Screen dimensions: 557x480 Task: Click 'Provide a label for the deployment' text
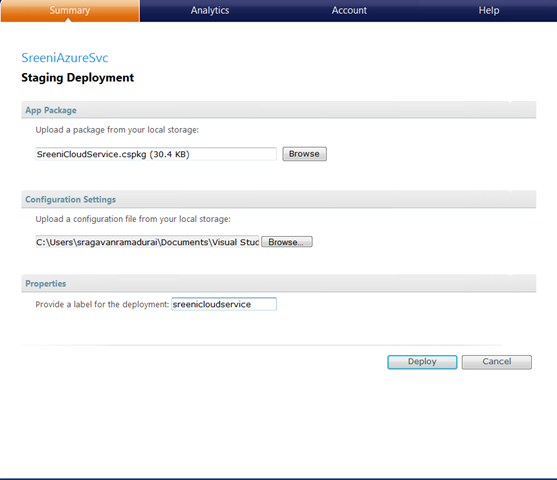[102, 304]
